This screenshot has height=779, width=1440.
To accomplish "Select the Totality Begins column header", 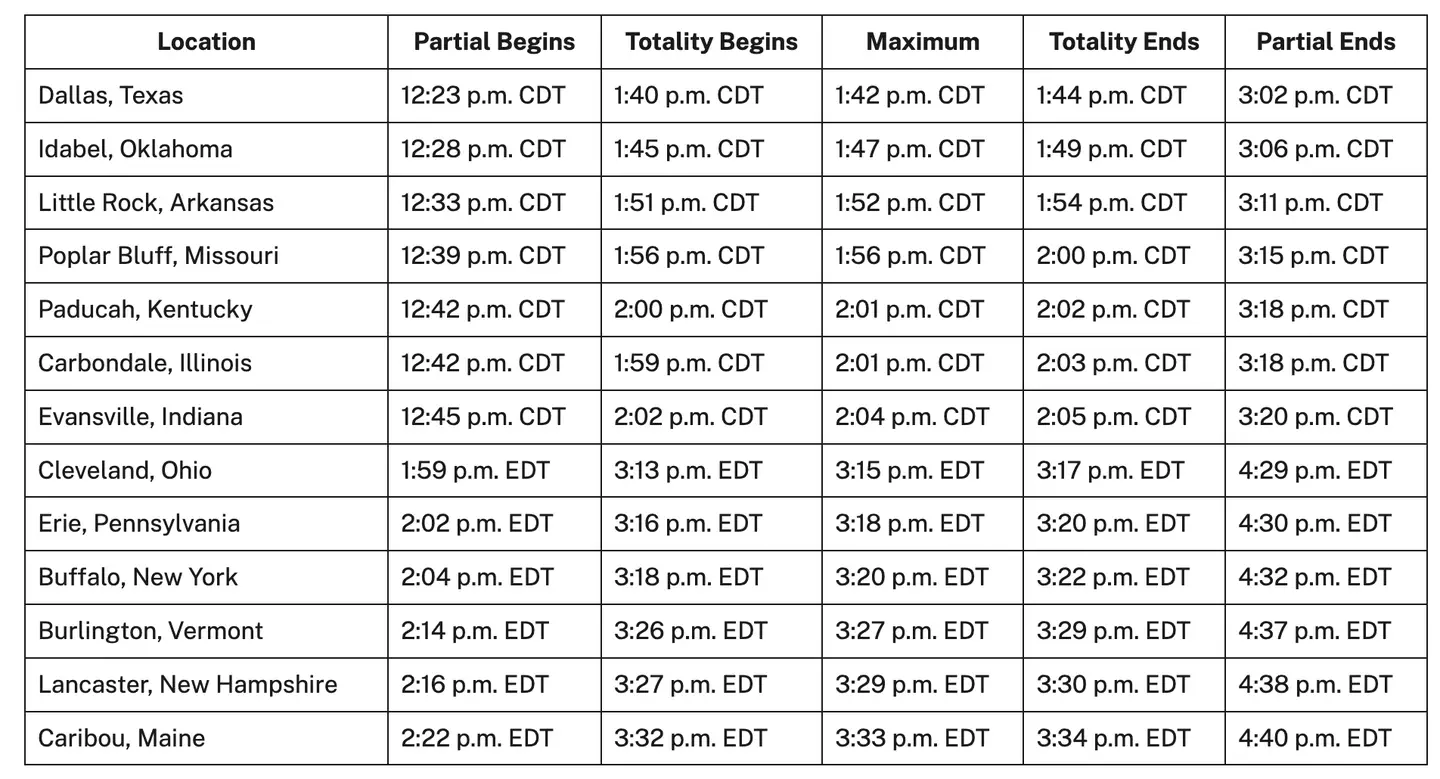I will [711, 42].
